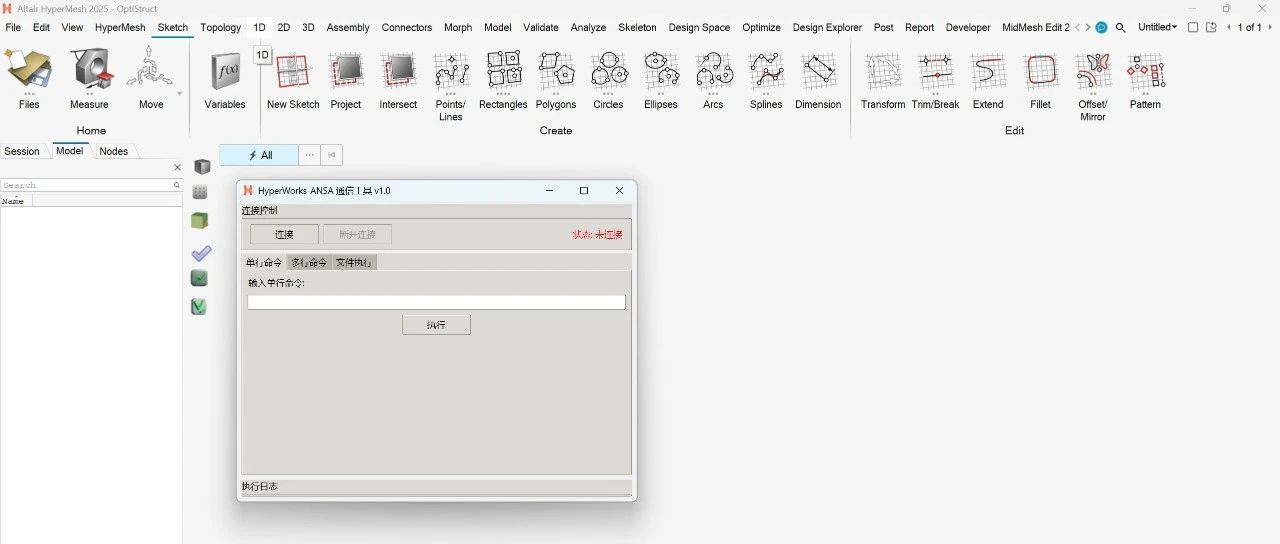Open the Edit menu
The image size is (1280, 544).
point(41,28)
